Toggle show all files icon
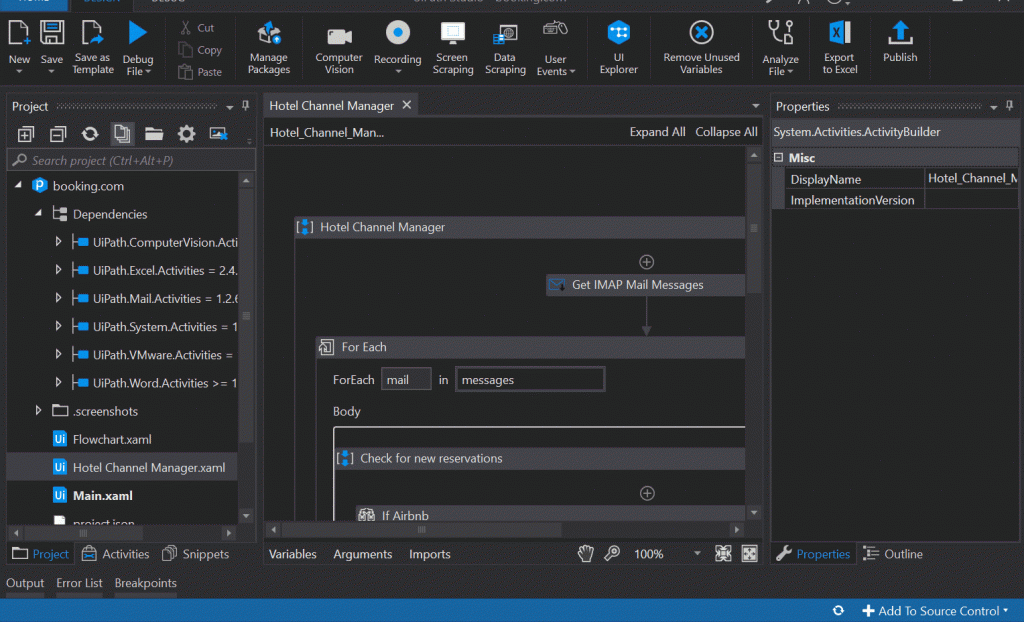The image size is (1024, 622). point(122,134)
